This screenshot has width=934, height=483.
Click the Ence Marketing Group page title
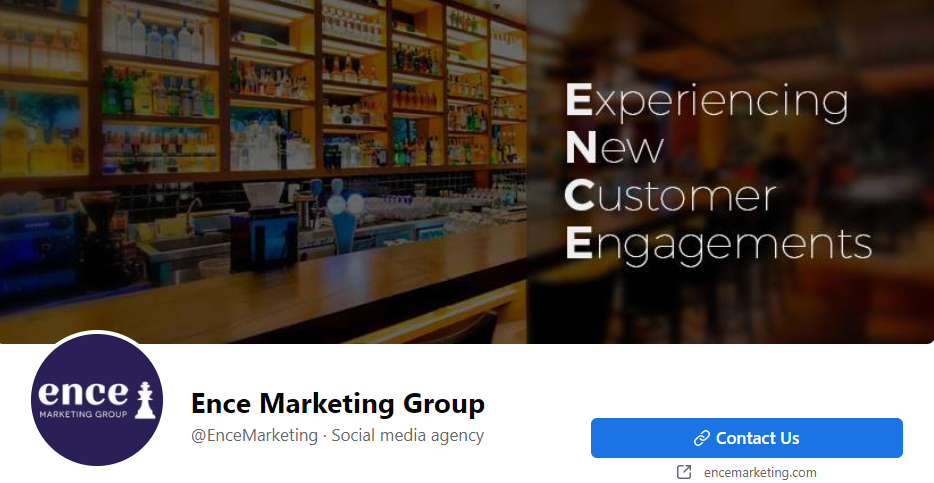coord(338,403)
